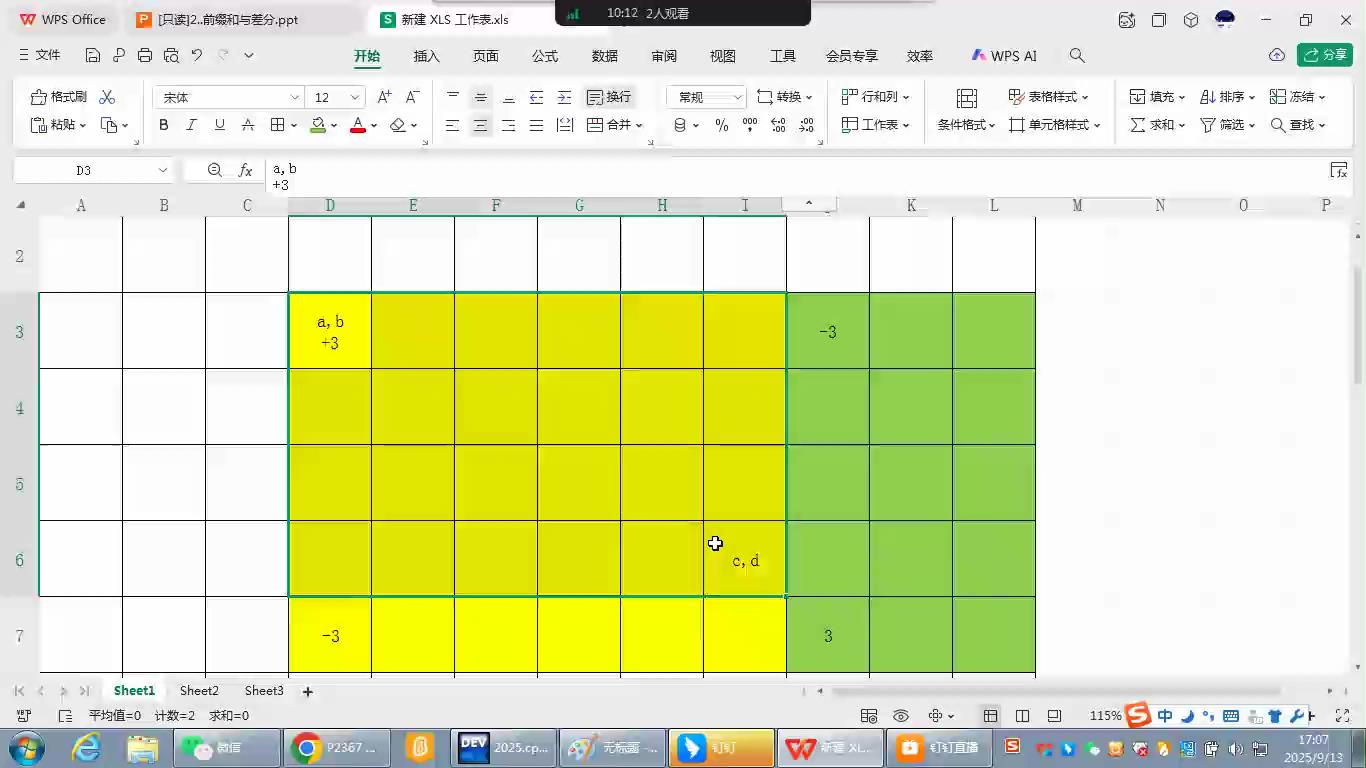Click the Distributed alignment icon
The image size is (1366, 768).
(x=565, y=125)
